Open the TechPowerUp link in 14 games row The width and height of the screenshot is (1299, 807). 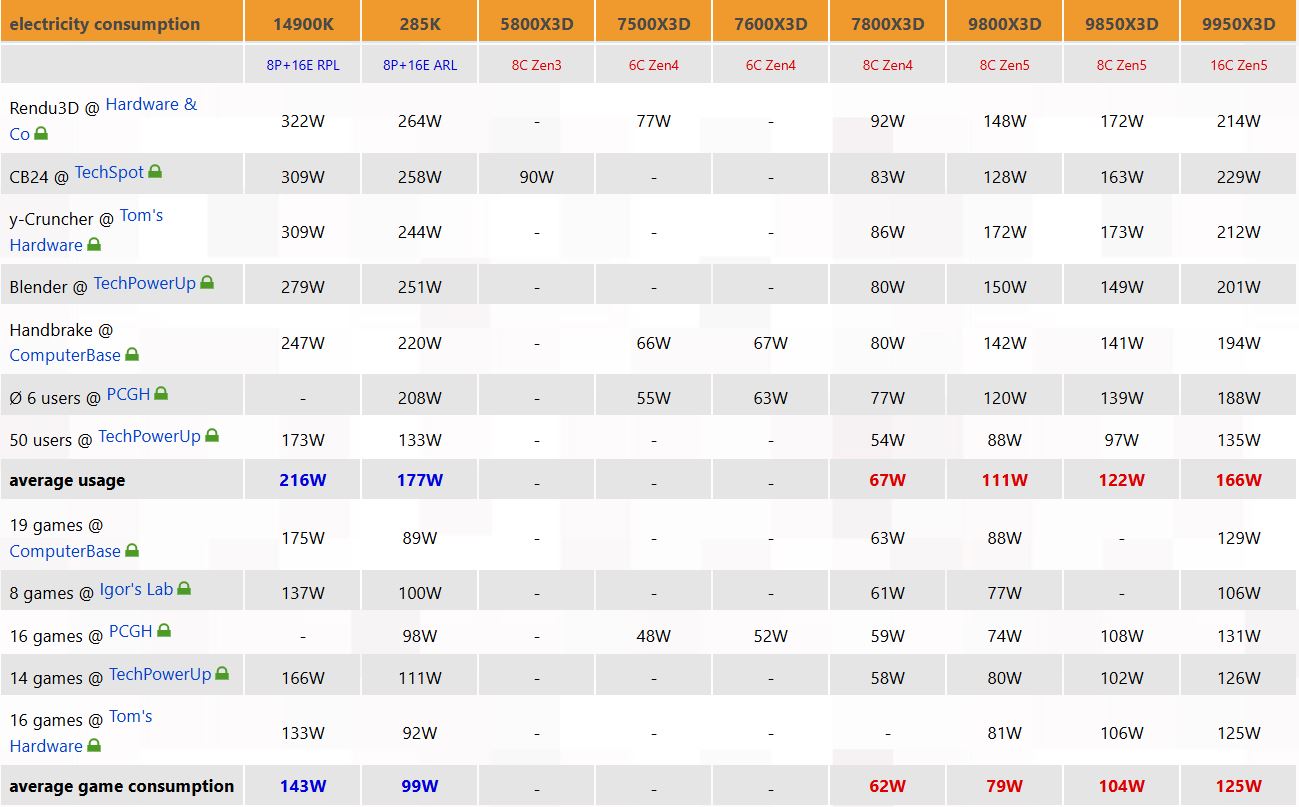(160, 674)
